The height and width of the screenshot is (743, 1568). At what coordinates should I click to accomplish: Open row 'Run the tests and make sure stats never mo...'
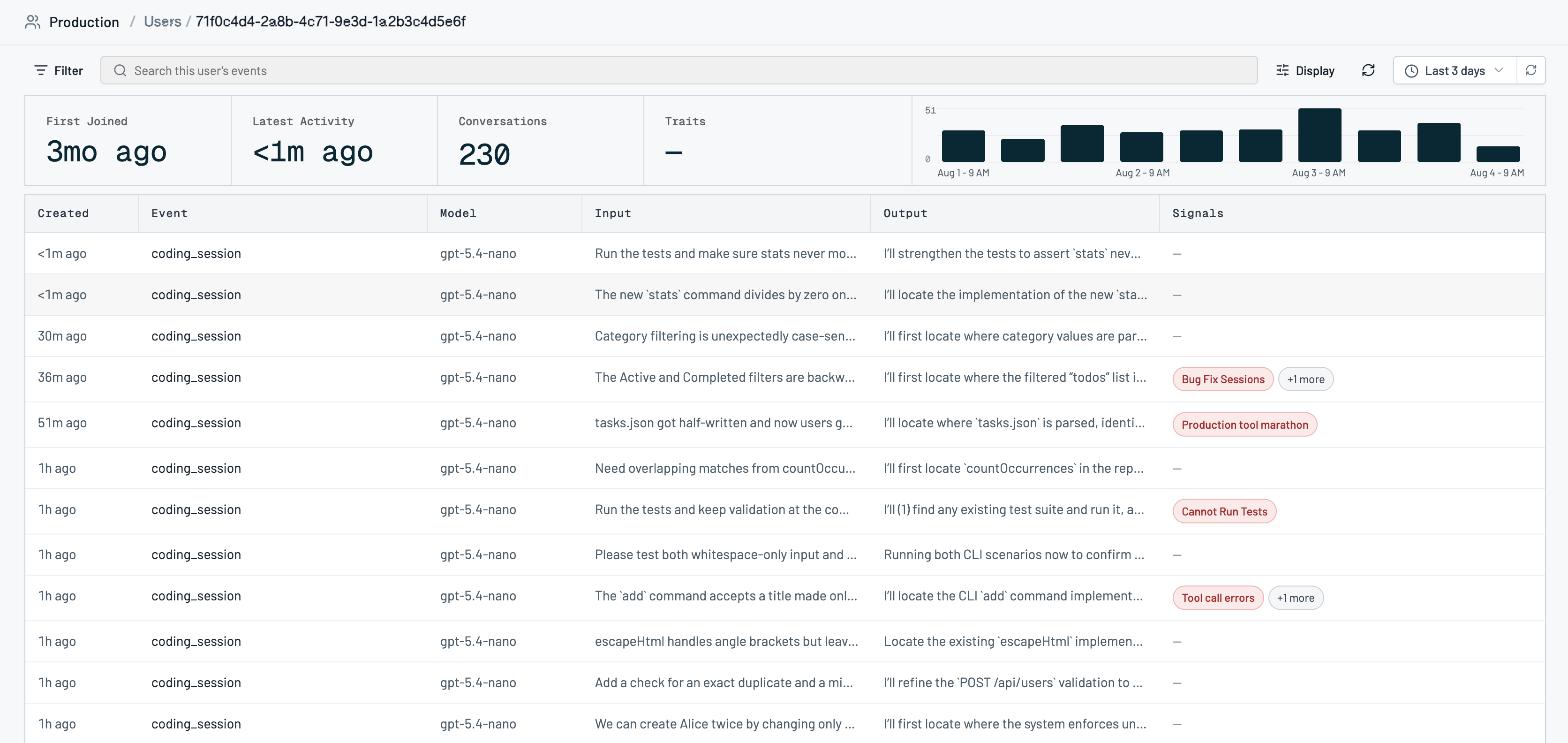tap(784, 253)
